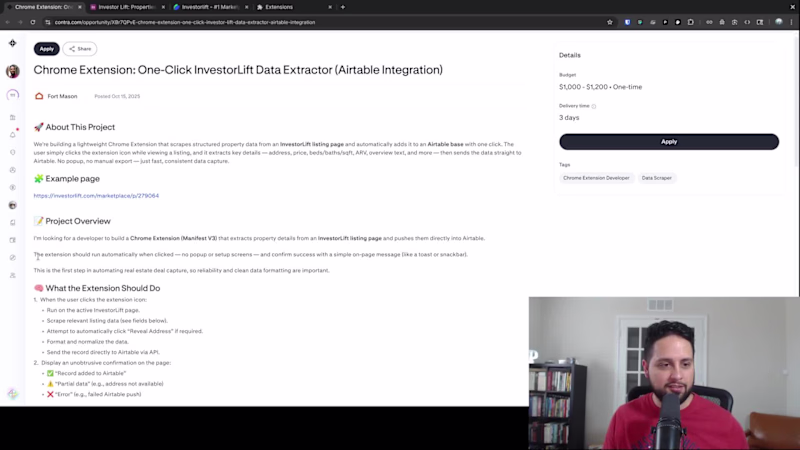Click the address bar URL field
Screen dimensions: 800x450
pyautogui.click(x=327, y=22)
